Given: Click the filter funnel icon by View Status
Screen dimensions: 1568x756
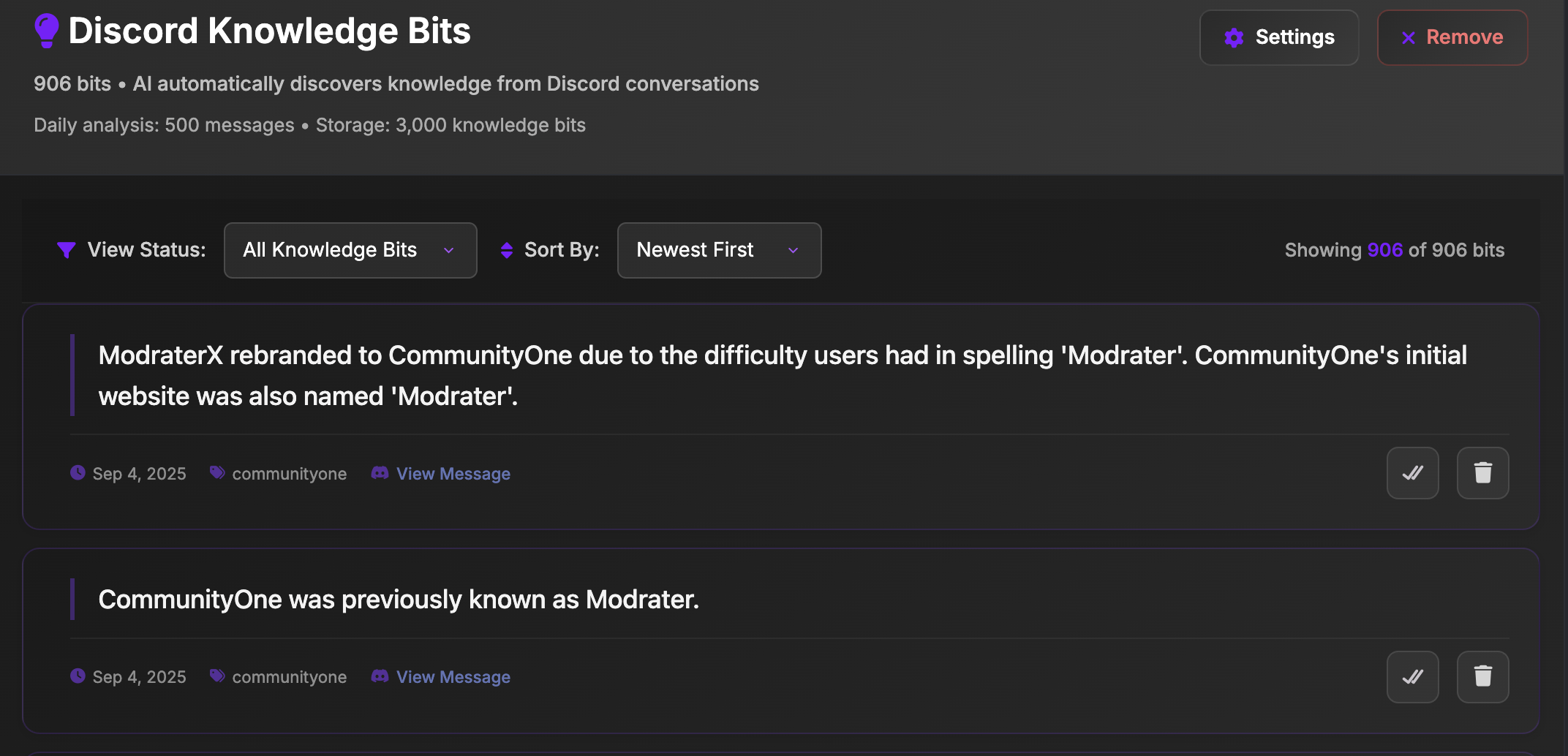Looking at the screenshot, I should (x=67, y=250).
